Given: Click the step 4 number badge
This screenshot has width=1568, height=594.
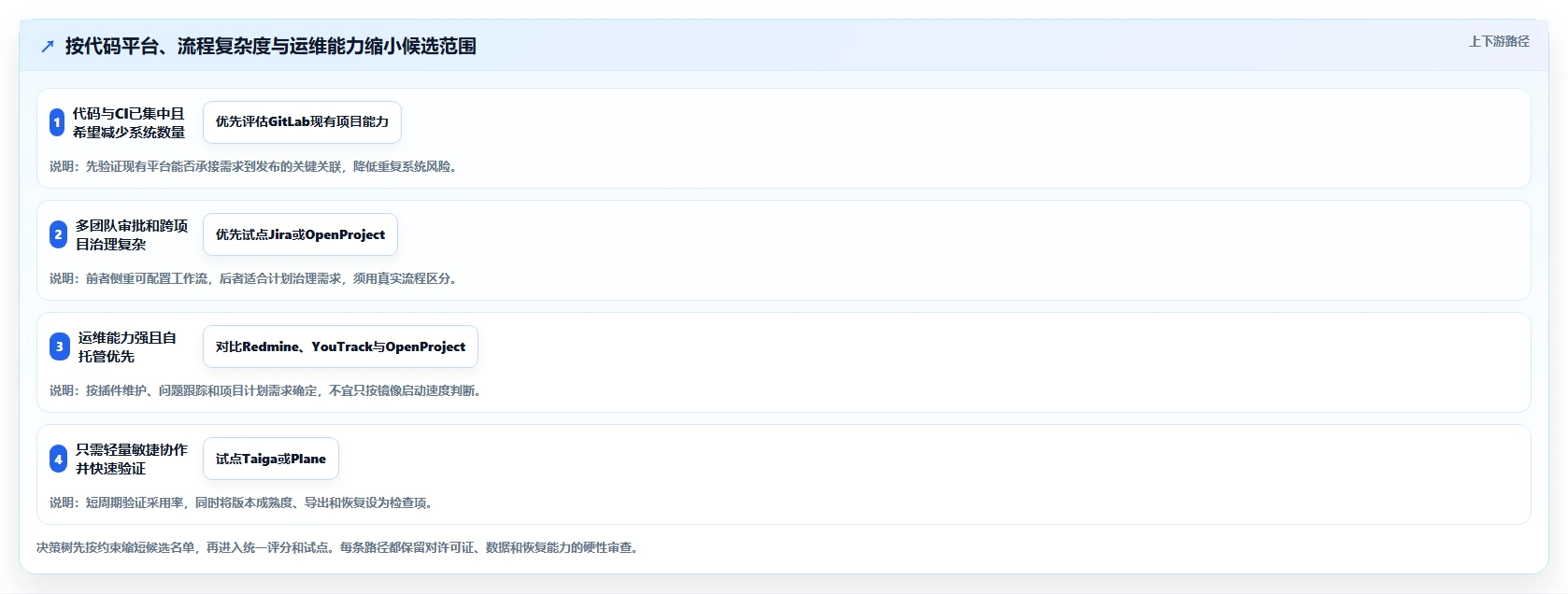Looking at the screenshot, I should [x=58, y=459].
